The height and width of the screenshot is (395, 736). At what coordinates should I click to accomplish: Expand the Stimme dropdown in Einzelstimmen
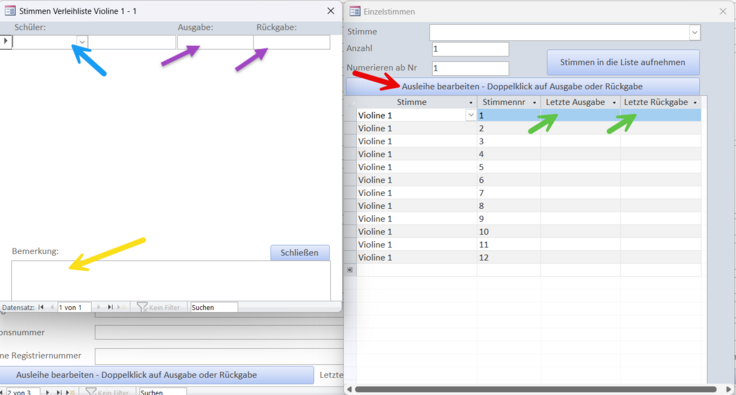coord(694,32)
